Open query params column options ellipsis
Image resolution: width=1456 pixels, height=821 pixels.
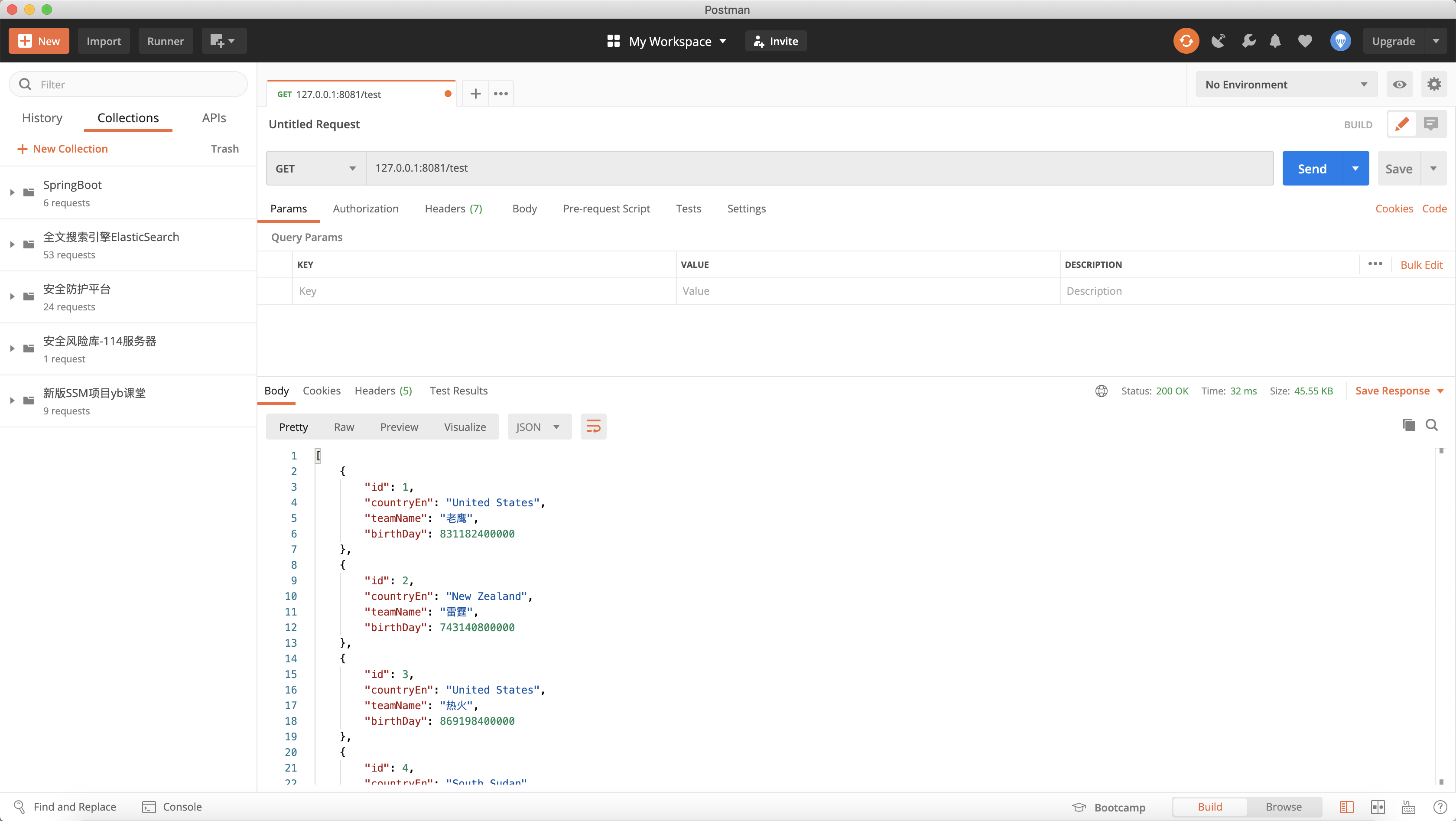click(1375, 264)
